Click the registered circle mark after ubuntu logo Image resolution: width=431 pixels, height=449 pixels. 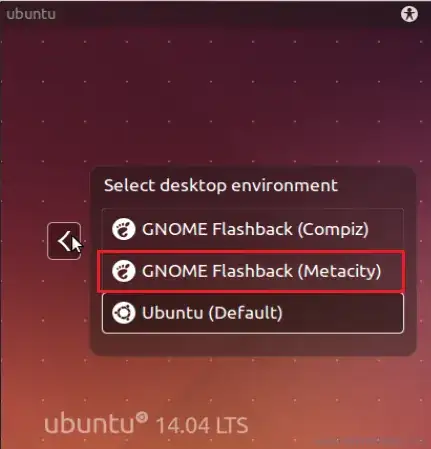pyautogui.click(x=142, y=417)
